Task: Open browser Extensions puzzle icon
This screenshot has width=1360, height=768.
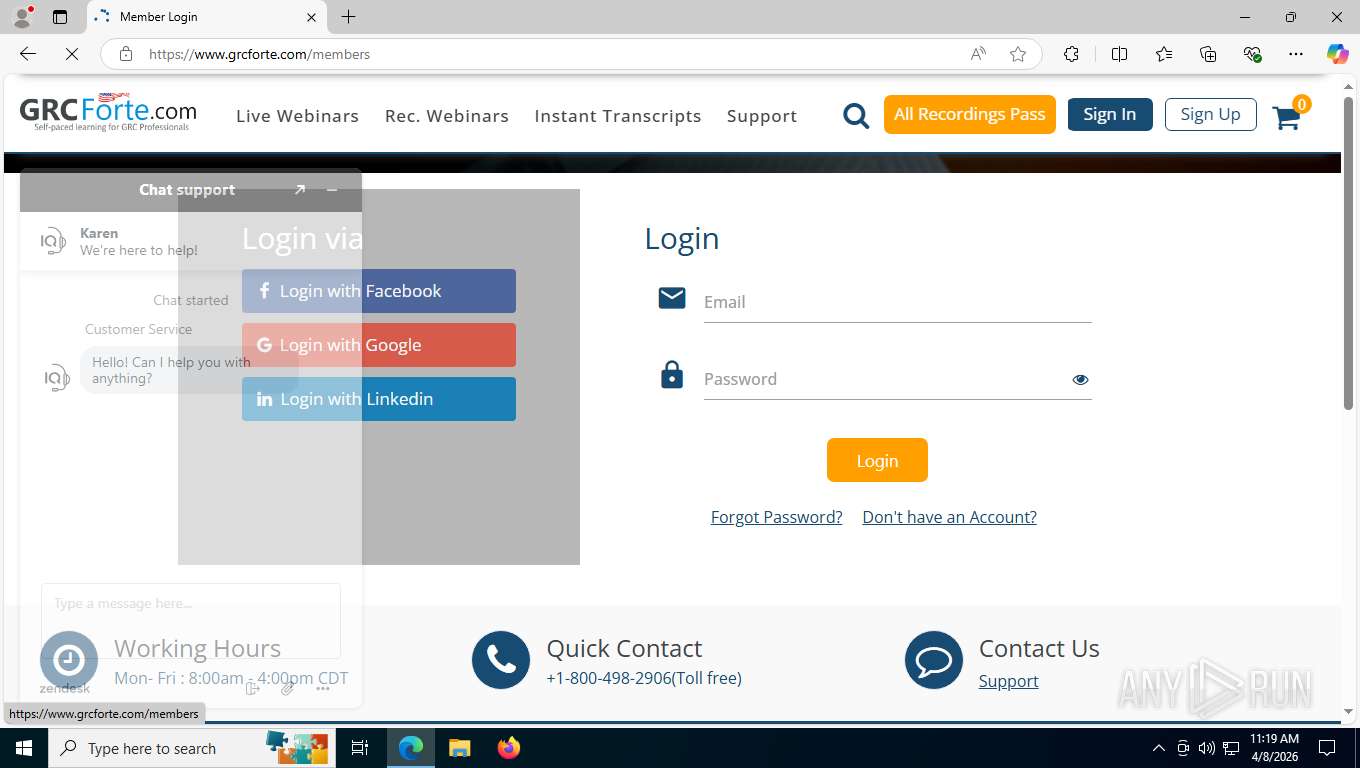Action: (x=1071, y=54)
